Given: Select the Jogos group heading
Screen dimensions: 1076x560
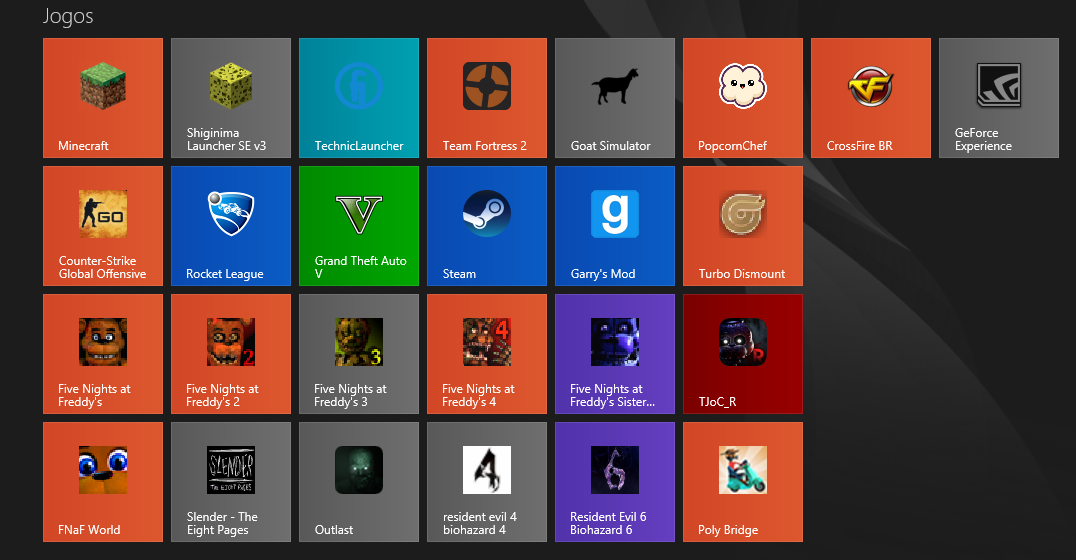Looking at the screenshot, I should pos(68,16).
